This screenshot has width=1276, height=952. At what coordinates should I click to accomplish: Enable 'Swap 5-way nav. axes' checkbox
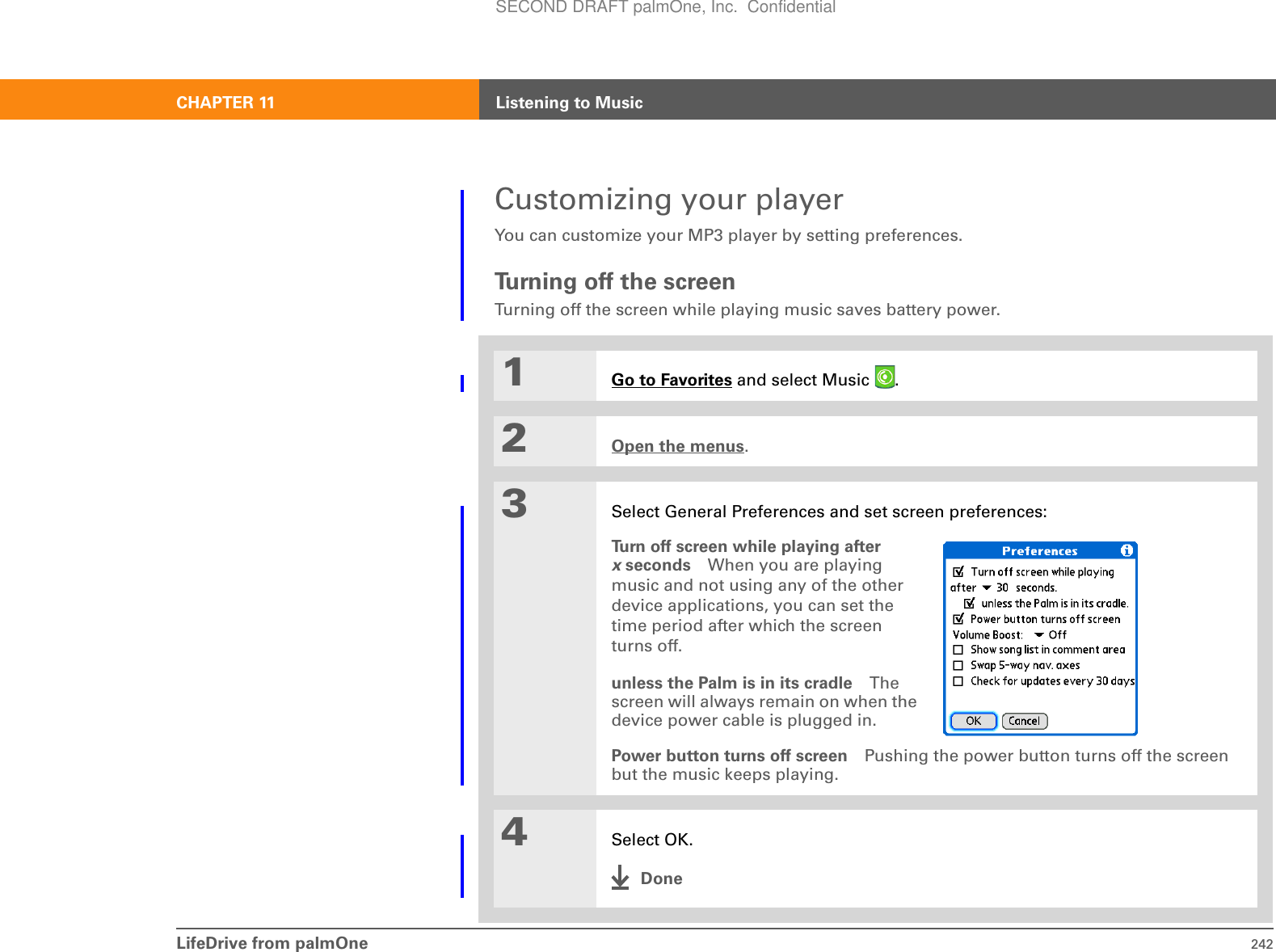pos(958,665)
